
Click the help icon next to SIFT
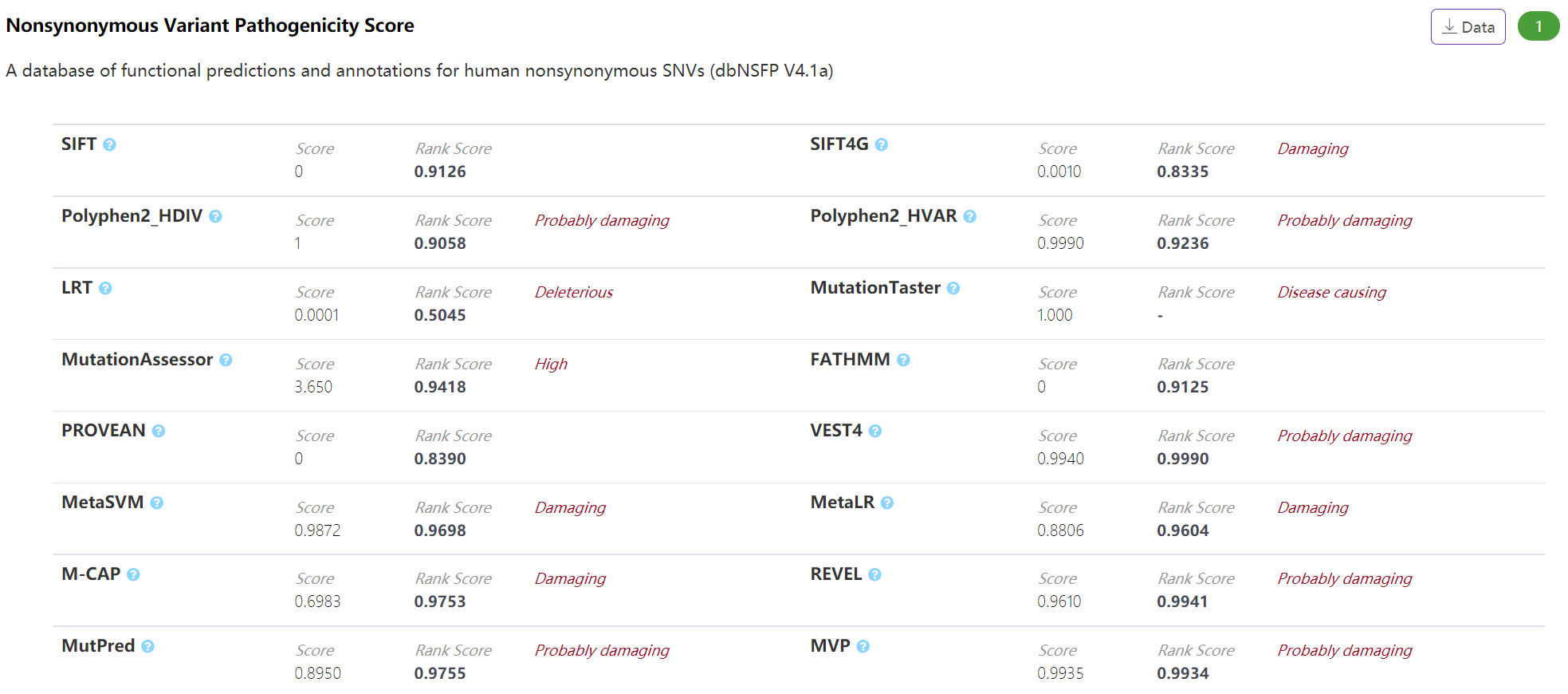coord(109,144)
